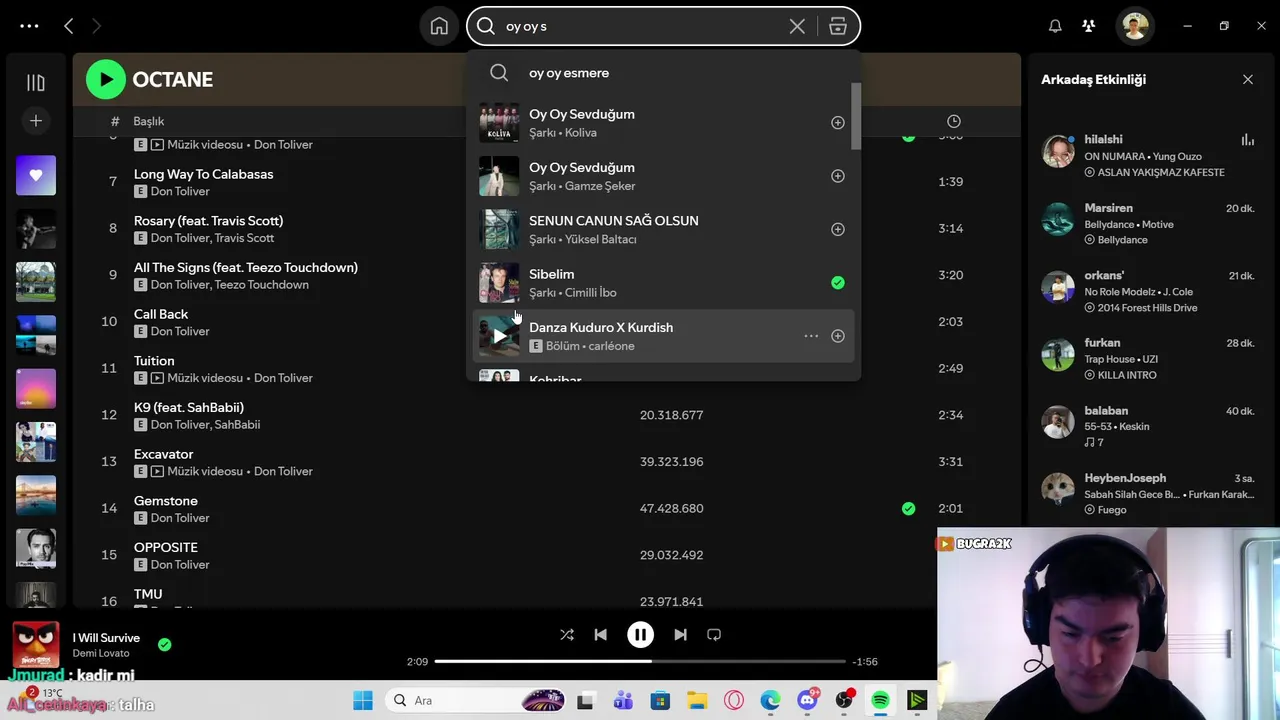Screen dimensions: 1280x720
Task: Clear the search field with X icon
Action: coord(797,27)
